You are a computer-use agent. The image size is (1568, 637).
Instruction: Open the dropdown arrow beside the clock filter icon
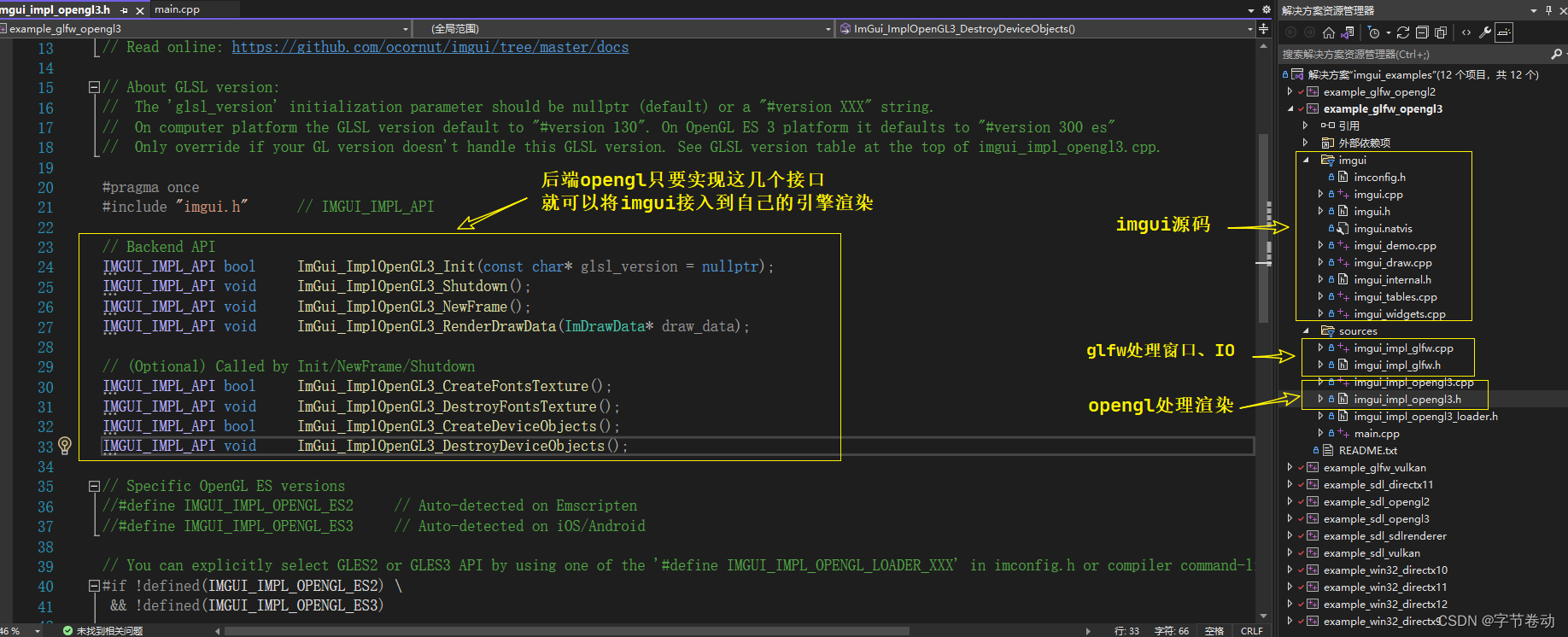tap(1388, 32)
